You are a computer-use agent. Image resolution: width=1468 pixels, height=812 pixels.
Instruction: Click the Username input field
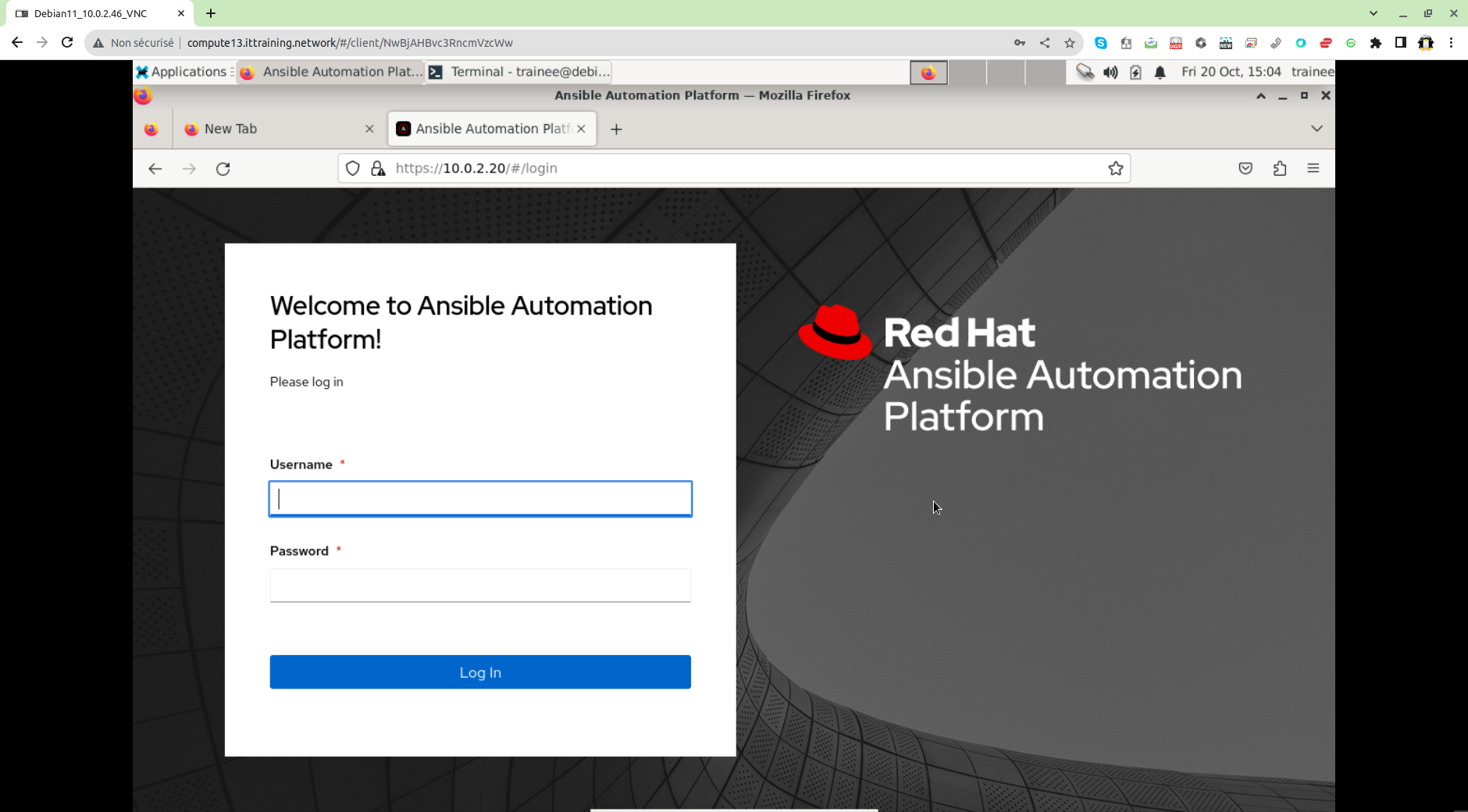point(480,499)
